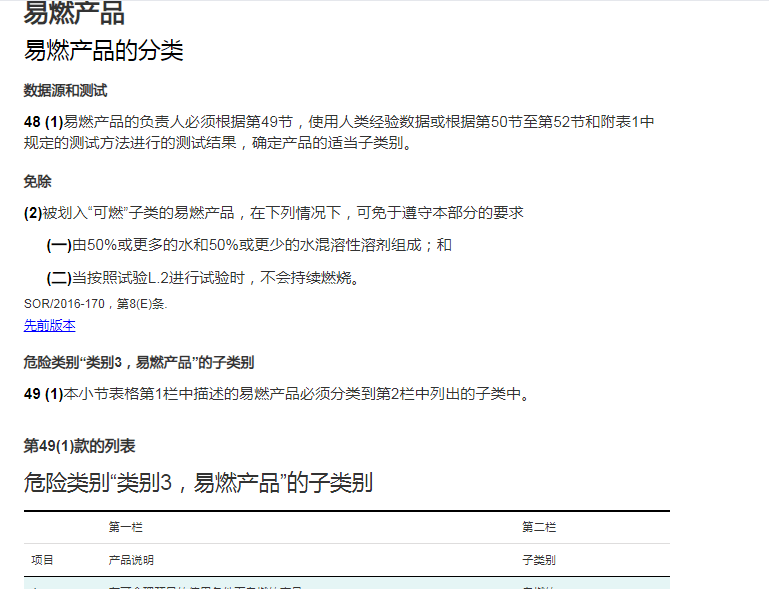
Task: Click the clause marker (二)
Action: click(x=59, y=277)
